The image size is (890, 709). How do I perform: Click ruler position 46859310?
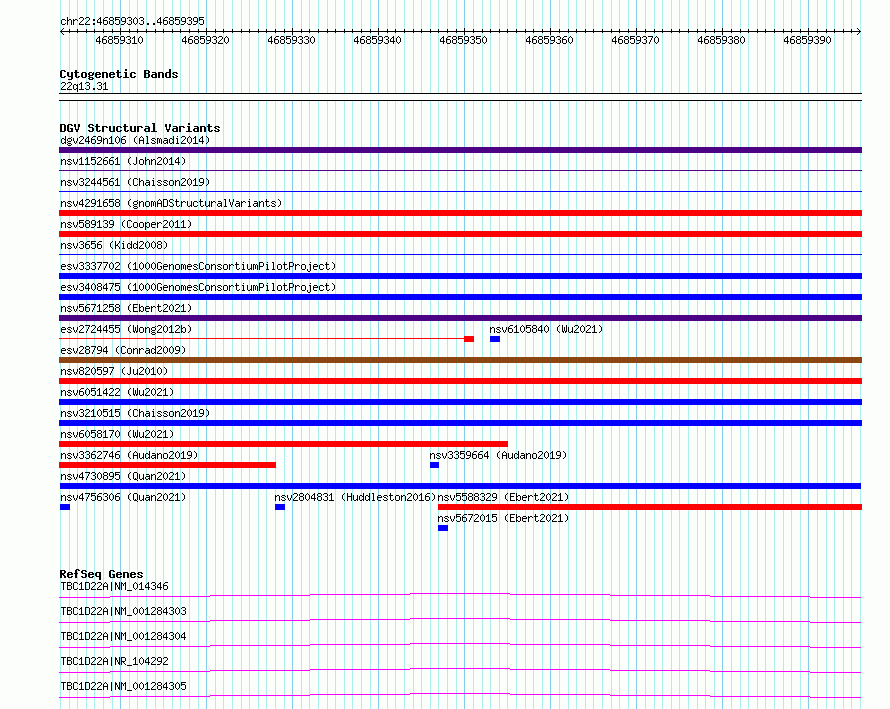tap(119, 40)
